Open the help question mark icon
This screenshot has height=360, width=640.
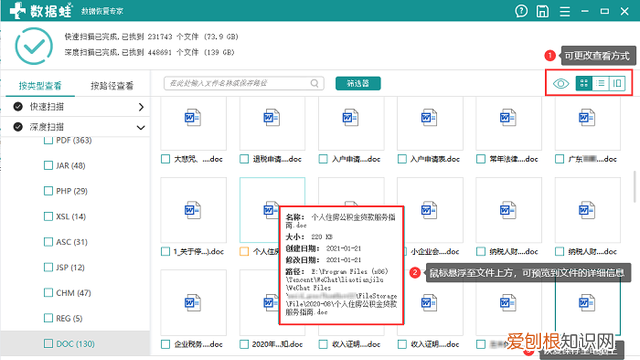point(521,11)
